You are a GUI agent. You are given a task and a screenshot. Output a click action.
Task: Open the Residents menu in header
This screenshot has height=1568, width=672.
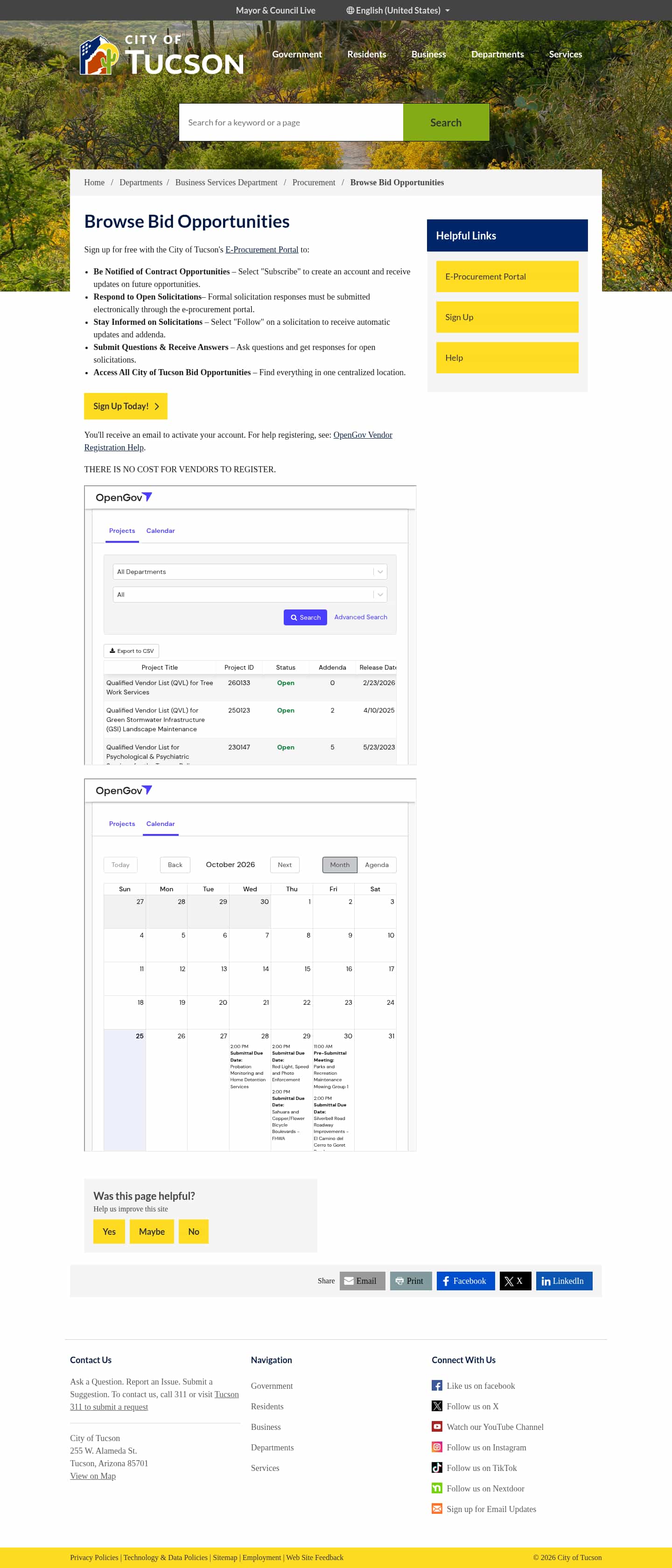click(366, 54)
